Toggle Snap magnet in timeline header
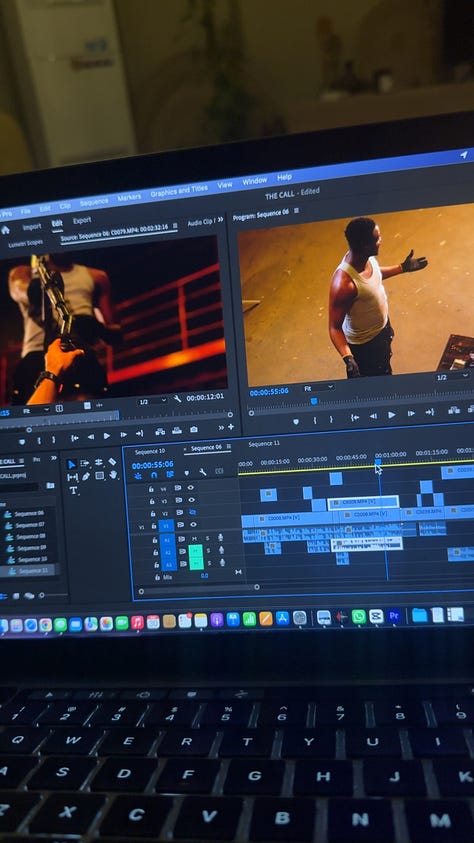The height and width of the screenshot is (843, 474). (x=154, y=475)
